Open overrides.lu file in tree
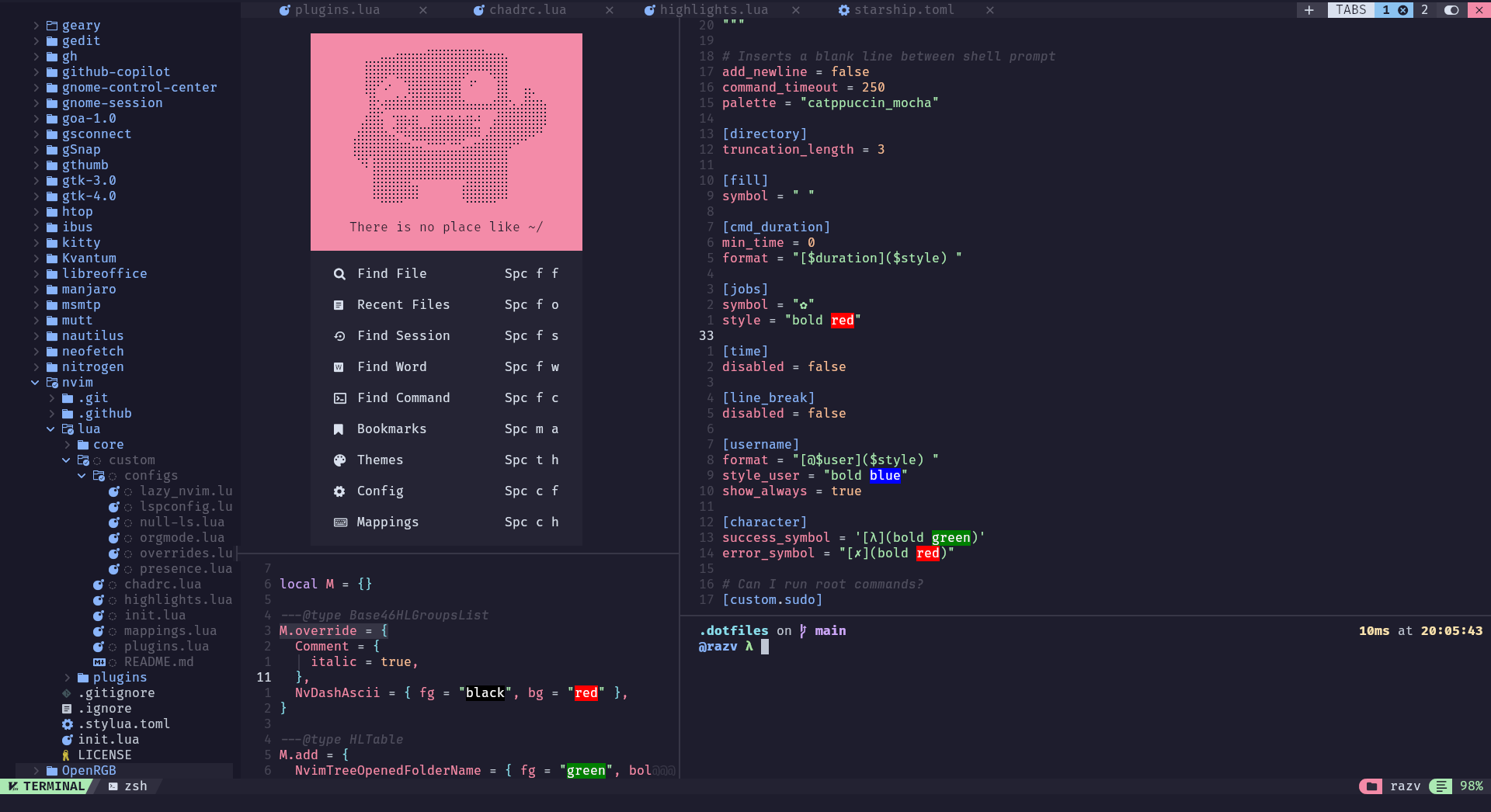Viewport: 1491px width, 812px height. pos(186,553)
